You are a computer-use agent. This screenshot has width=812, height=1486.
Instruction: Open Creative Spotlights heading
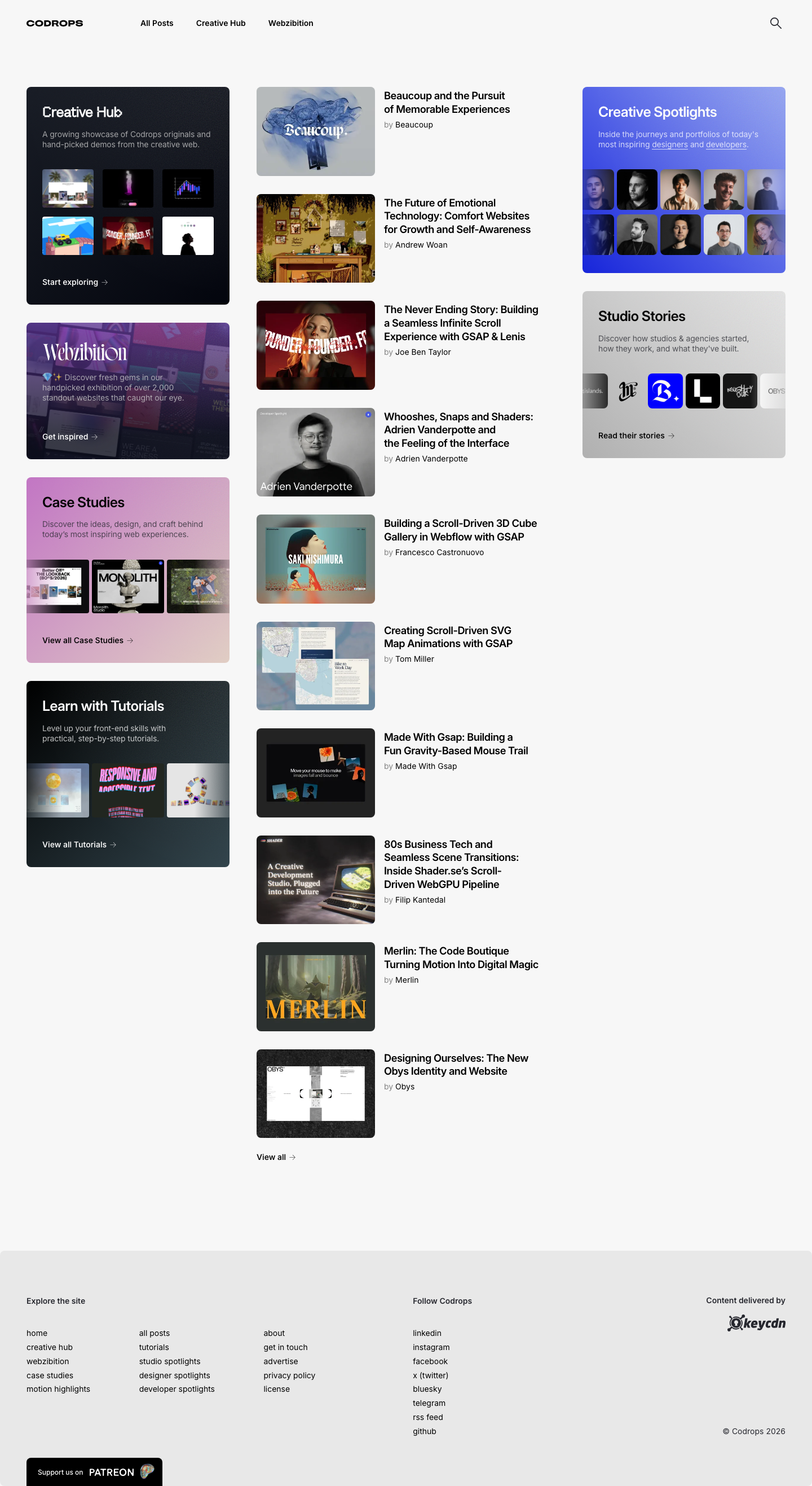pos(657,112)
